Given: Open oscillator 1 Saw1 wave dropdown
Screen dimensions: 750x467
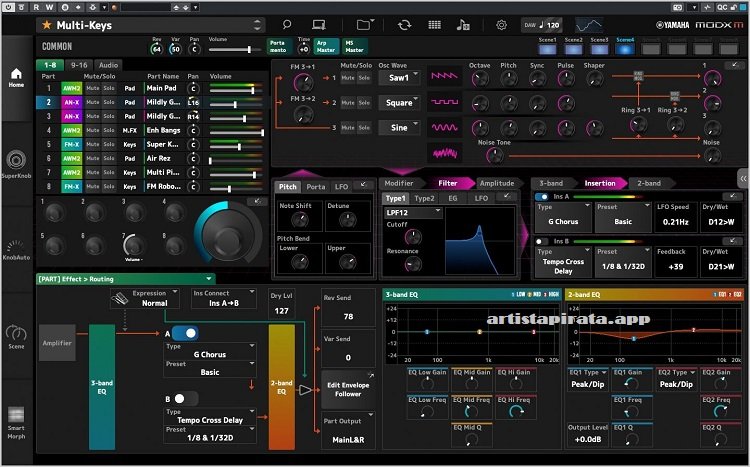Looking at the screenshot, I should [399, 78].
